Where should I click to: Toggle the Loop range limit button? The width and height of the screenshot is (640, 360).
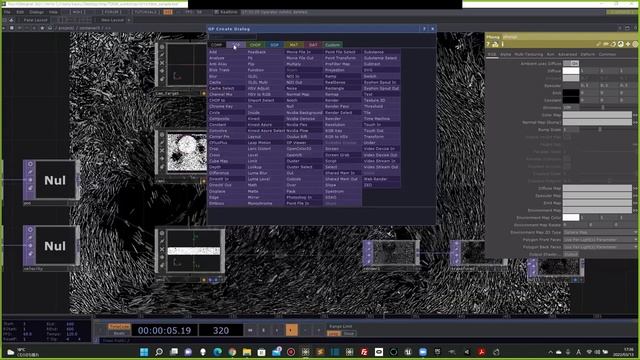333,333
